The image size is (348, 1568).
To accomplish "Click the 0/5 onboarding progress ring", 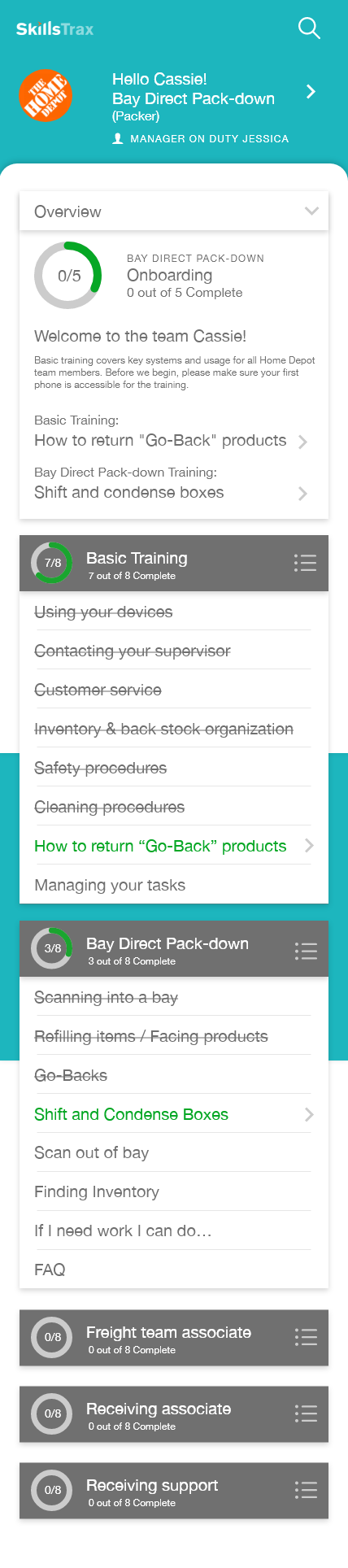I will point(68,275).
